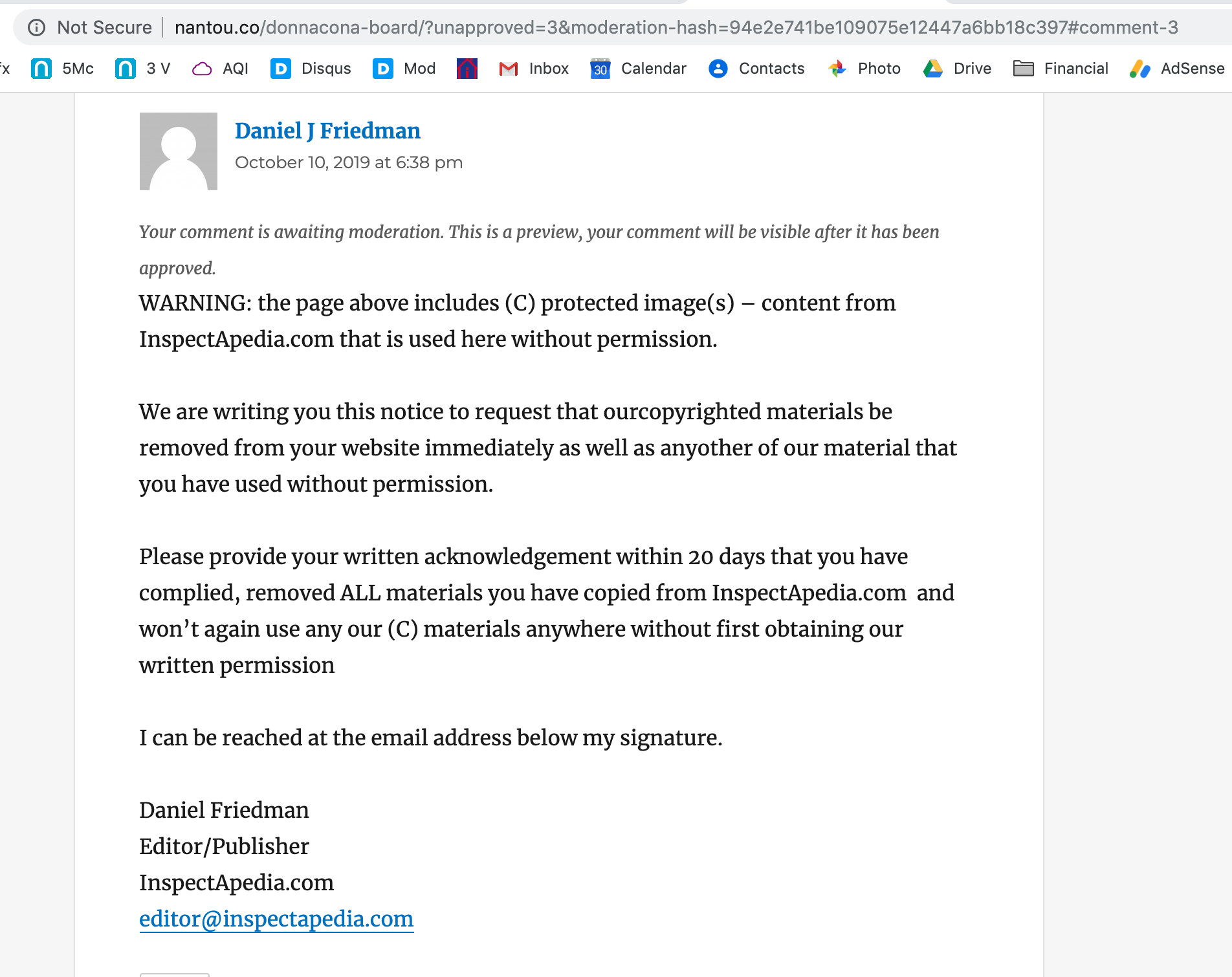Click the editor@inspectapedia.com email link
Image resolution: width=1232 pixels, height=977 pixels.
276,919
